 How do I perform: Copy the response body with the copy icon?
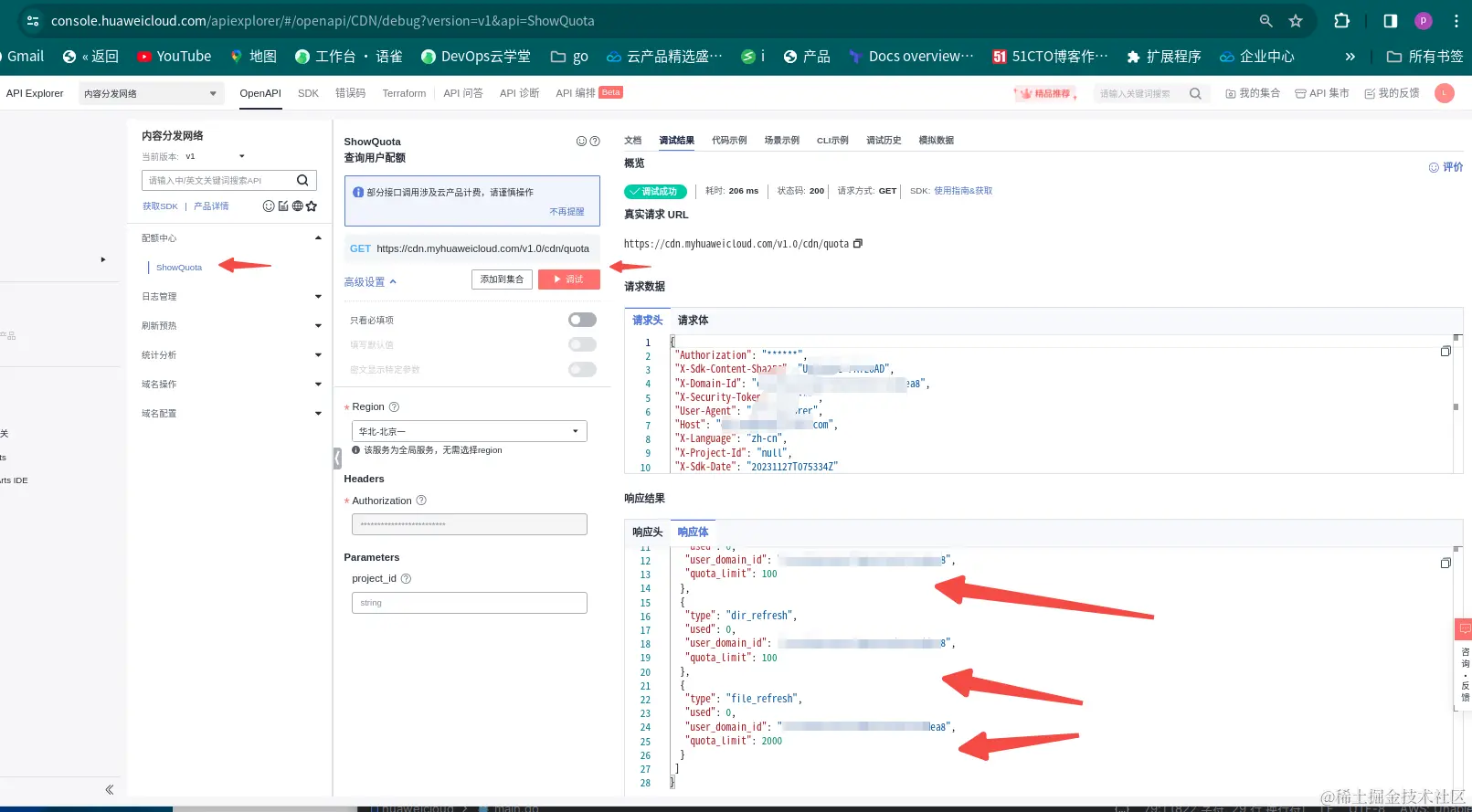(1446, 563)
